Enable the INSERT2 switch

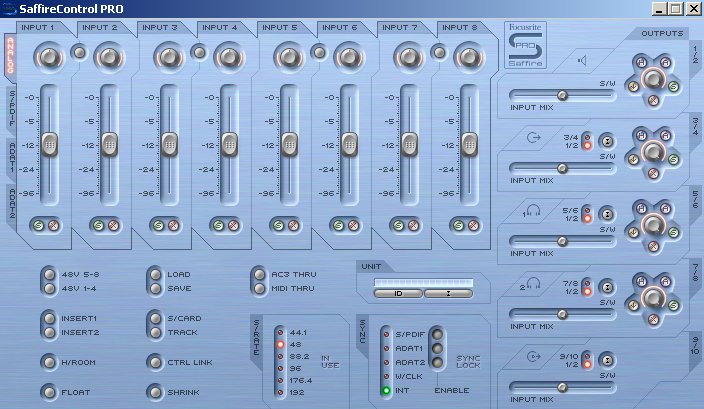pos(49,332)
